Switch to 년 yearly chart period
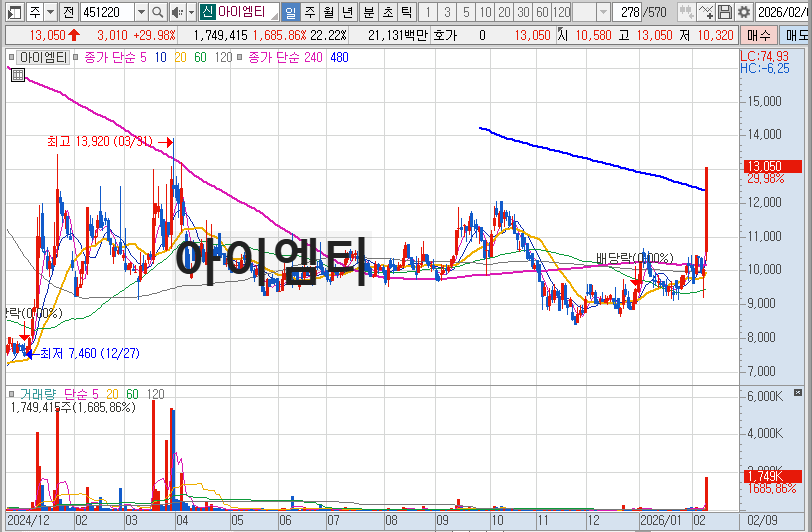Viewport: 812px width, 532px height. [347, 11]
